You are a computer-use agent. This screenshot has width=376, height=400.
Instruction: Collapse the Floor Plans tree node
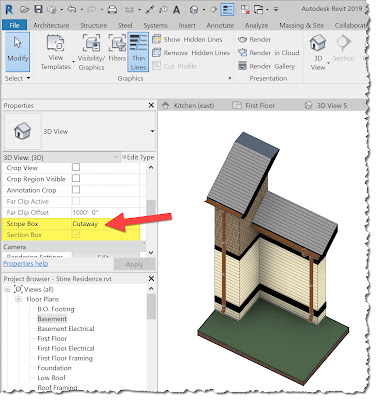pos(19,299)
